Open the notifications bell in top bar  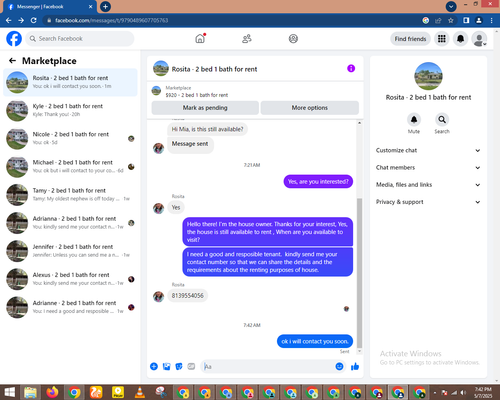pos(460,39)
